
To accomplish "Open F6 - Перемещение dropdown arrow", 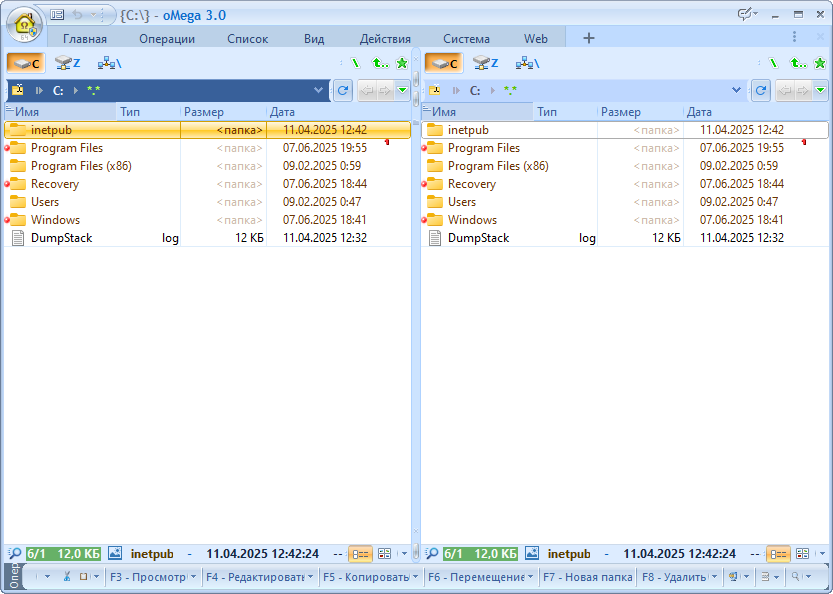I will (530, 577).
